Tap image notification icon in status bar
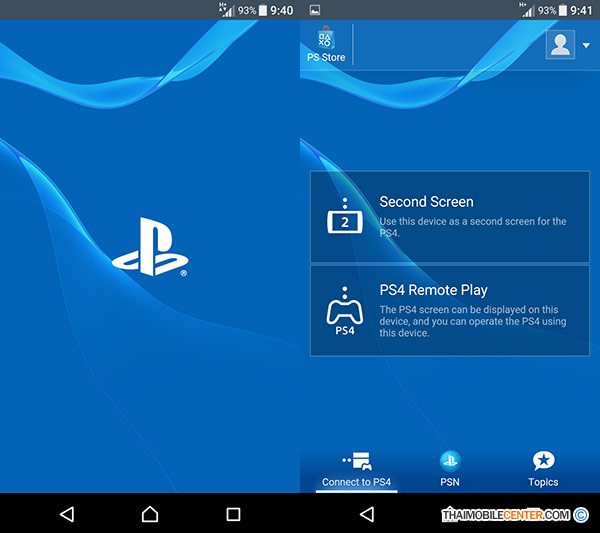 (315, 10)
